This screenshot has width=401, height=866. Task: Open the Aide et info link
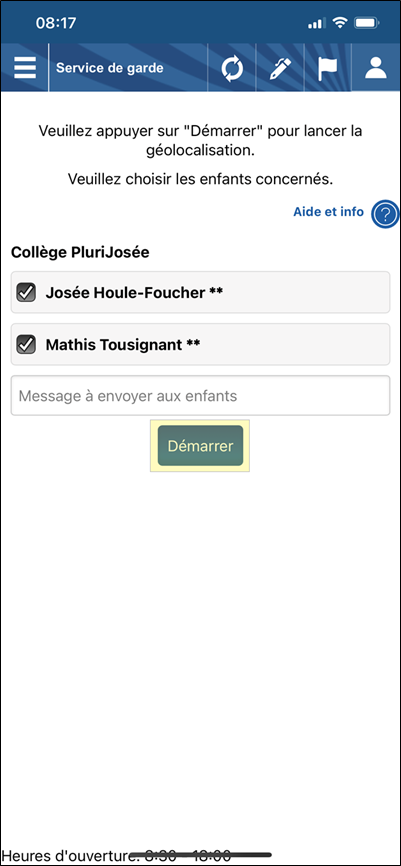pyautogui.click(x=328, y=212)
